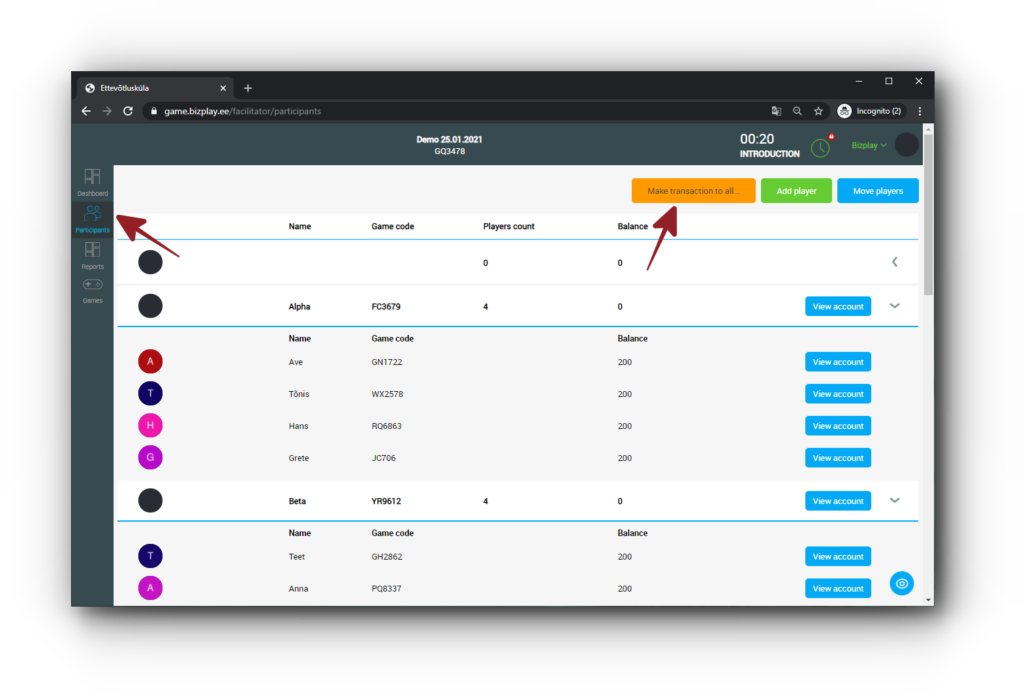Open the Dashboard sidebar icon
The image size is (1024, 696).
coord(92,181)
